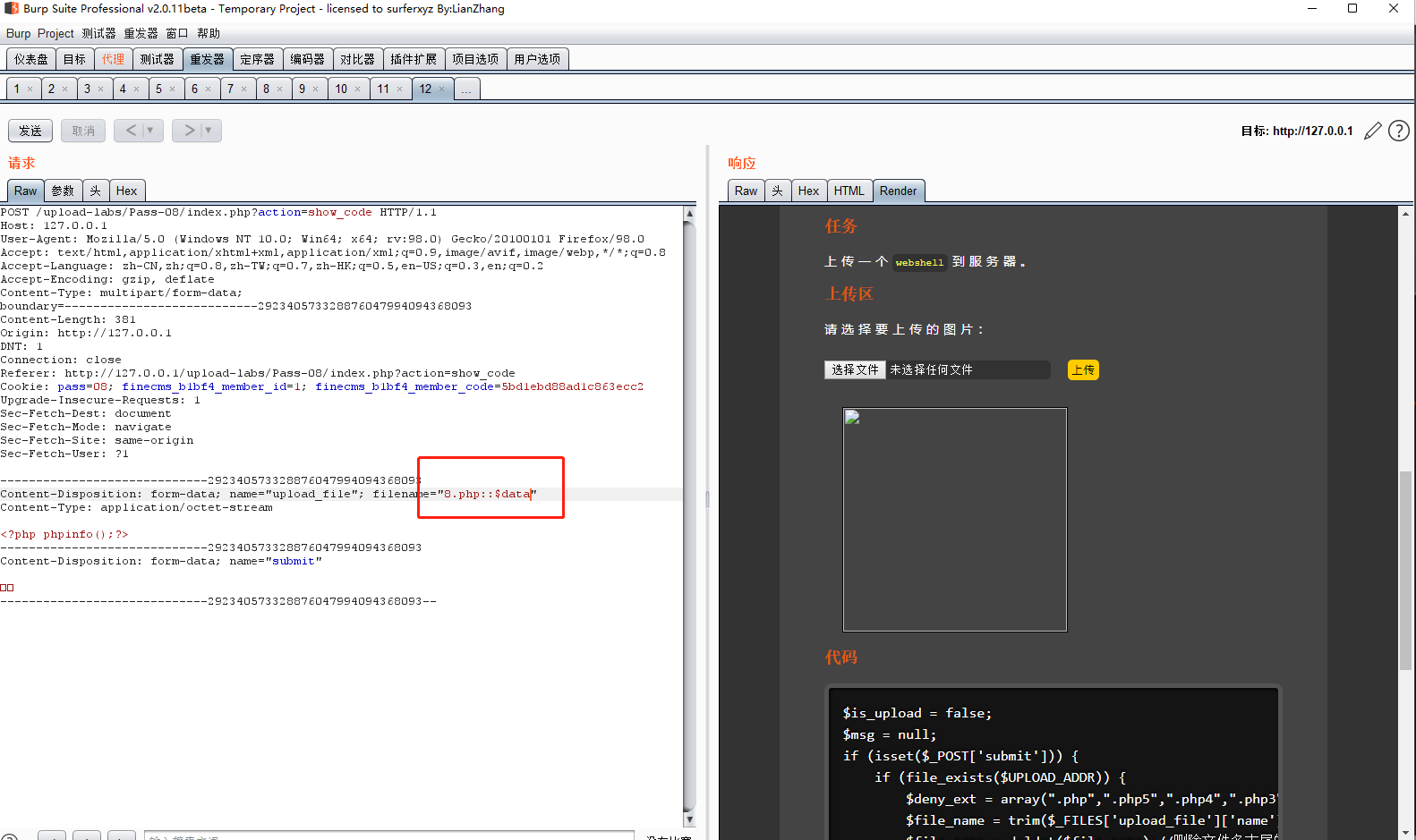
Task: Go back to previous request with the < arrow
Action: 131,131
